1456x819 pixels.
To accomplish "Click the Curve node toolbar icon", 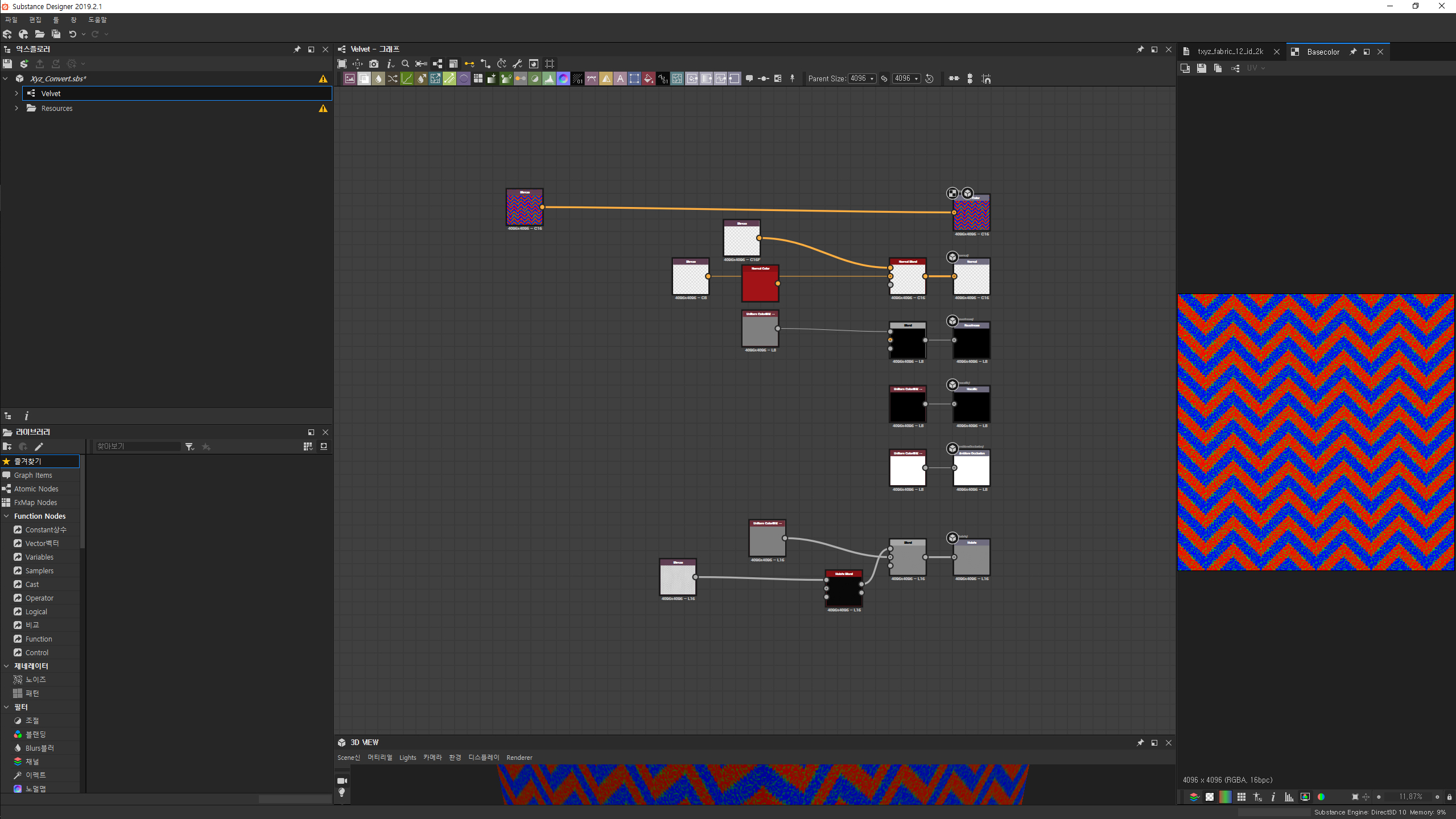I will point(407,79).
